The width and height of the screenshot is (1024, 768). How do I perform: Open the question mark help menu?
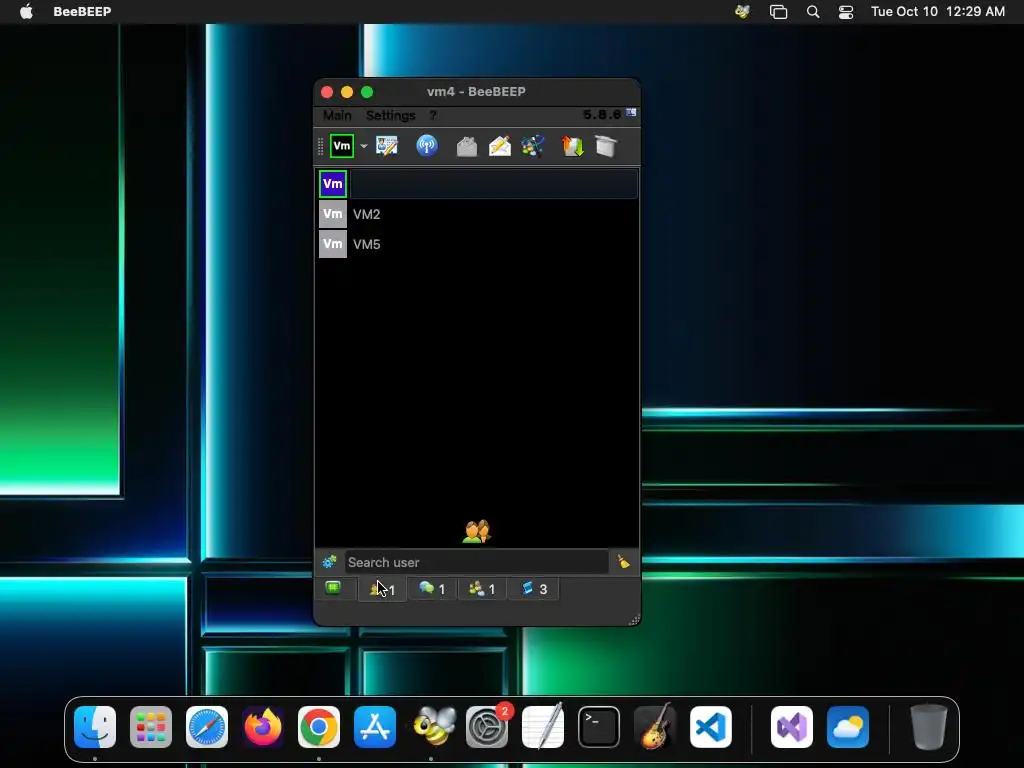433,116
